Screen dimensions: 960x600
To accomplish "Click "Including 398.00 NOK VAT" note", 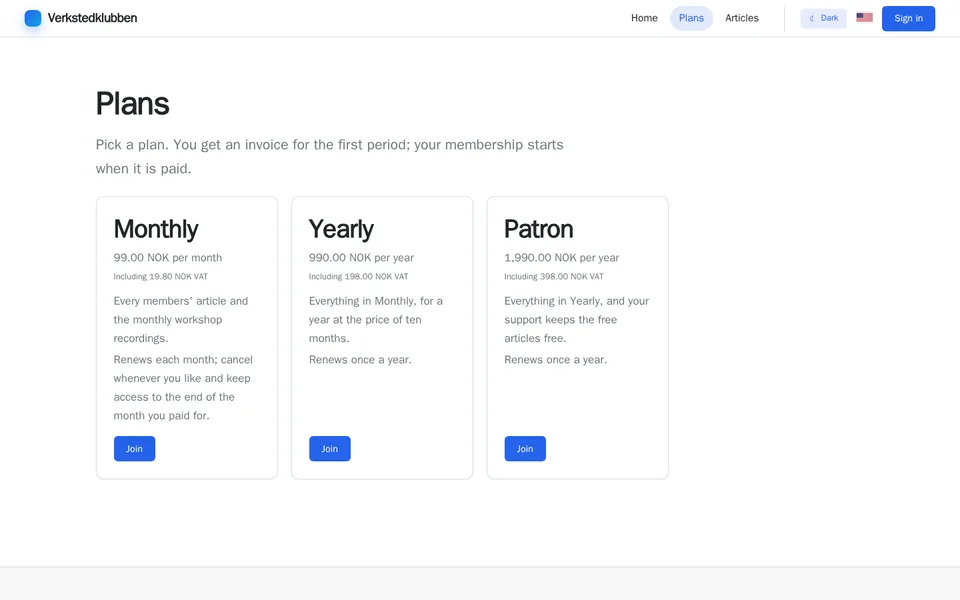I will [553, 277].
